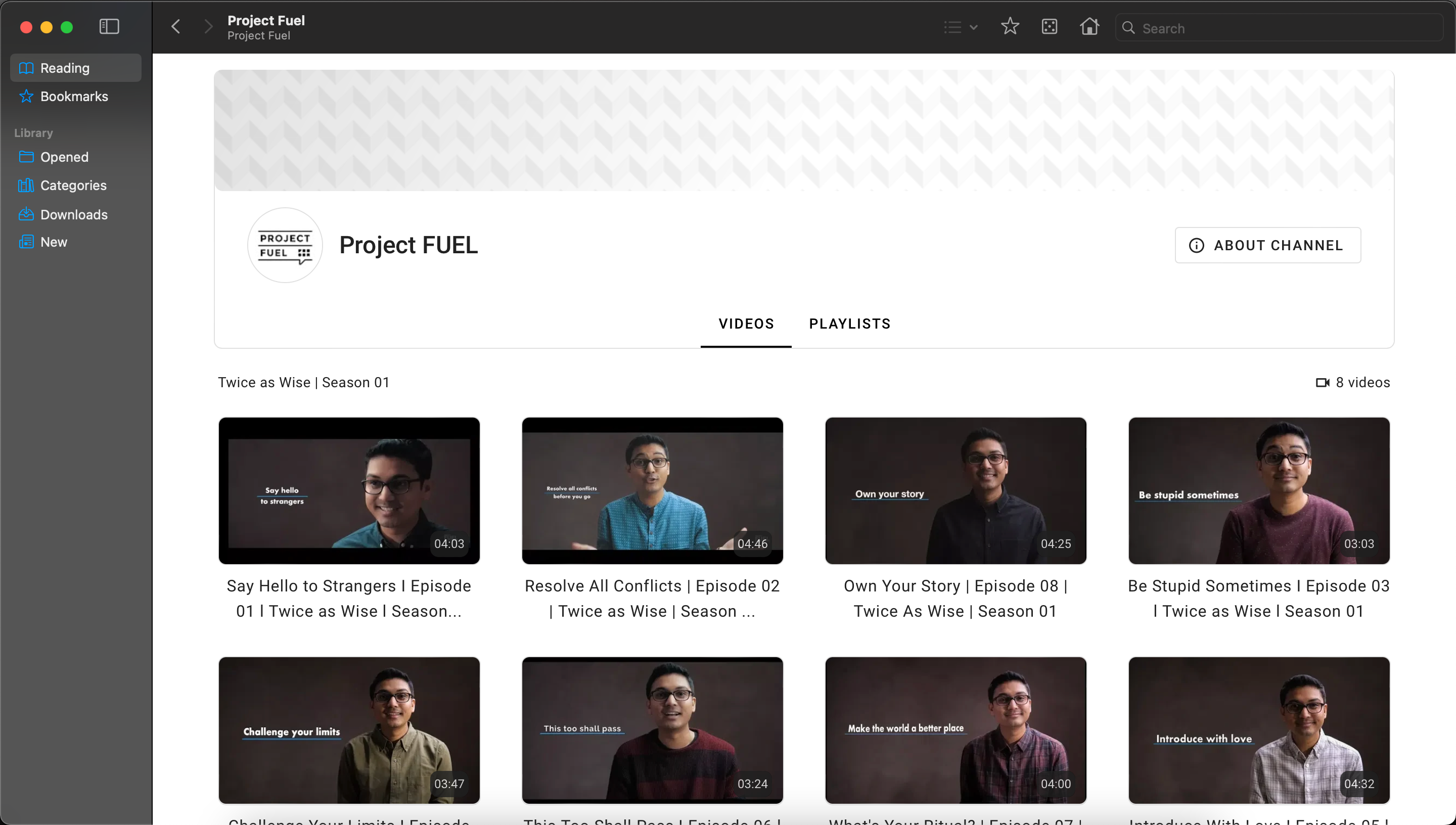Viewport: 1456px width, 825px height.
Task: Open the Opened library section
Action: click(x=64, y=157)
